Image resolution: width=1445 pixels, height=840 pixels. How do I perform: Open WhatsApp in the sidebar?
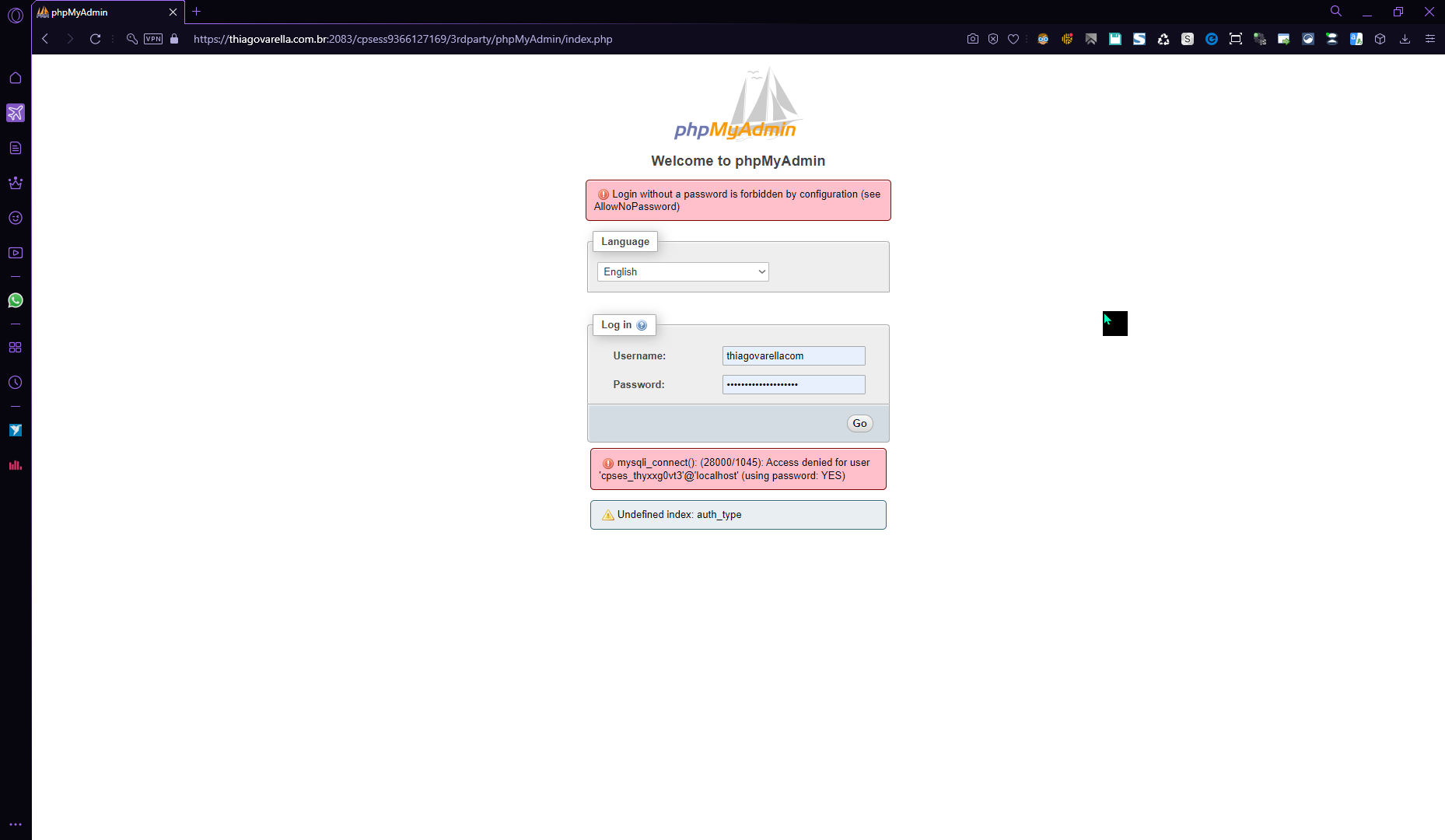pos(16,300)
